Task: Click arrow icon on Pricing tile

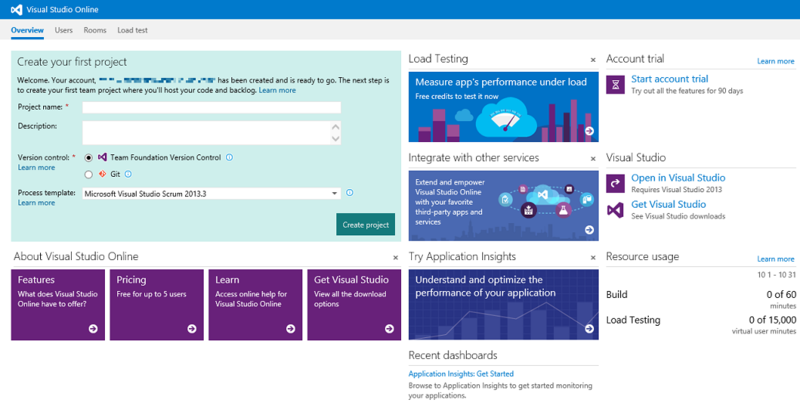Action: 192,328
